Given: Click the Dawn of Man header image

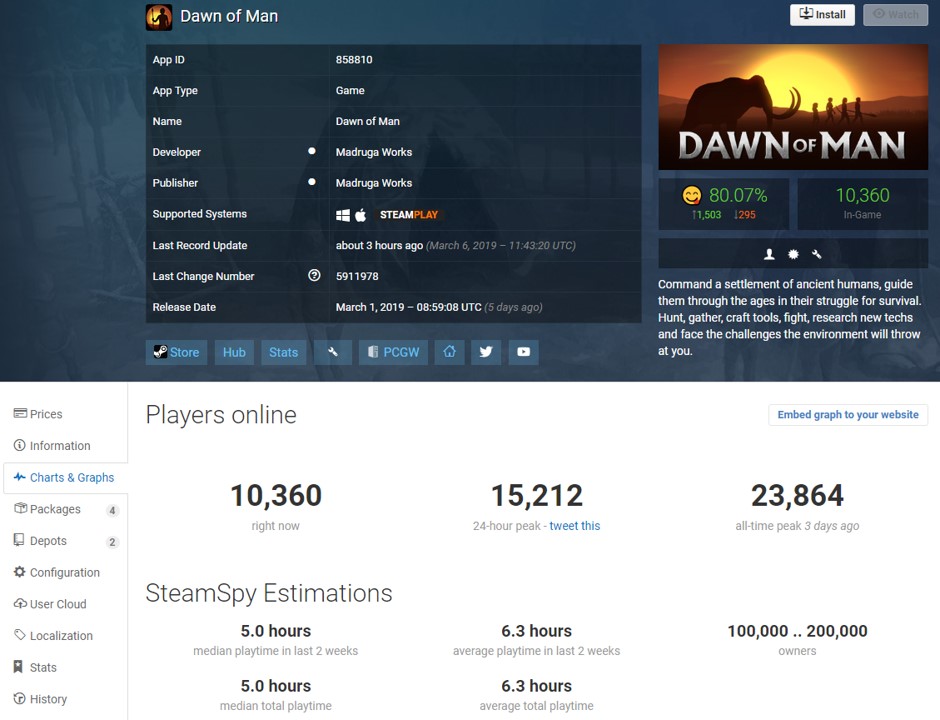Looking at the screenshot, I should tap(793, 107).
